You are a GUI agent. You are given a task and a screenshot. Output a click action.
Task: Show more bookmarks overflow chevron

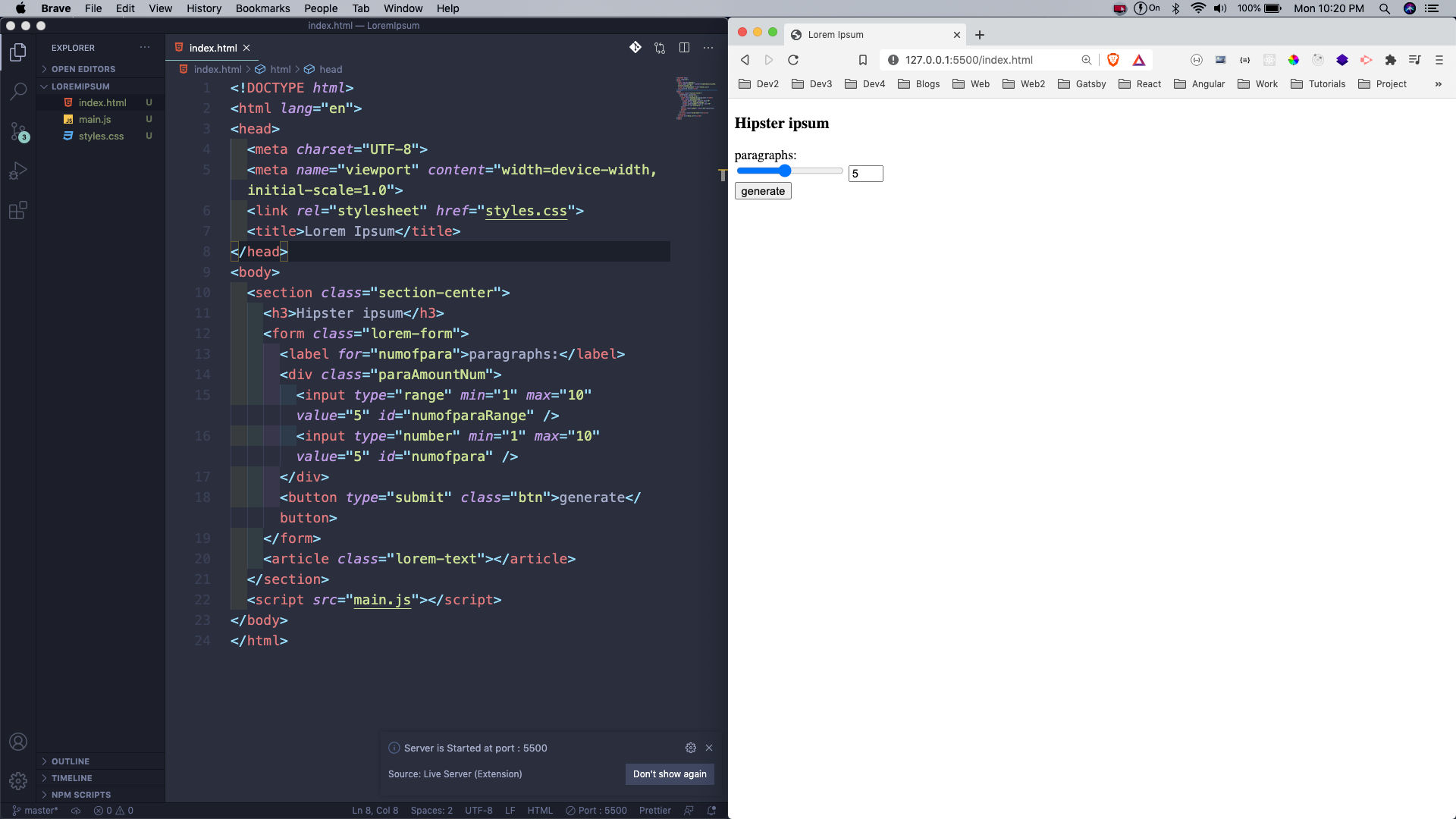(1439, 84)
